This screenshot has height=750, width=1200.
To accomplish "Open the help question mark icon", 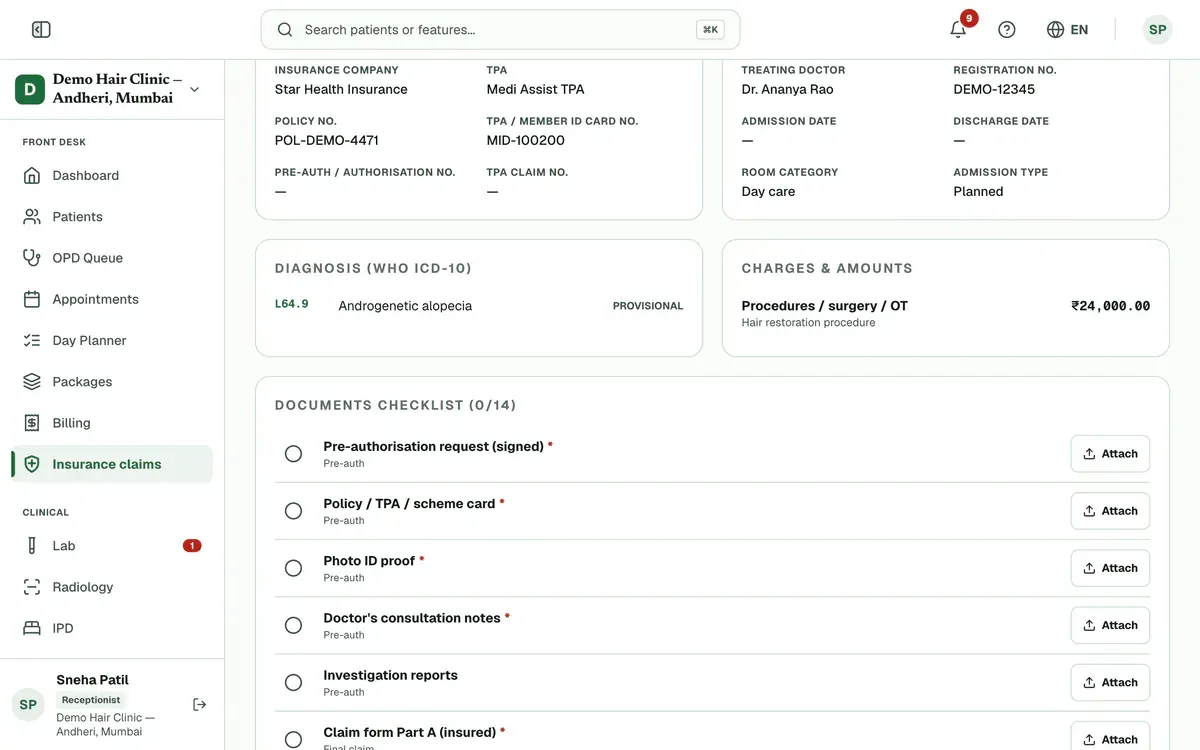I will tap(1007, 30).
